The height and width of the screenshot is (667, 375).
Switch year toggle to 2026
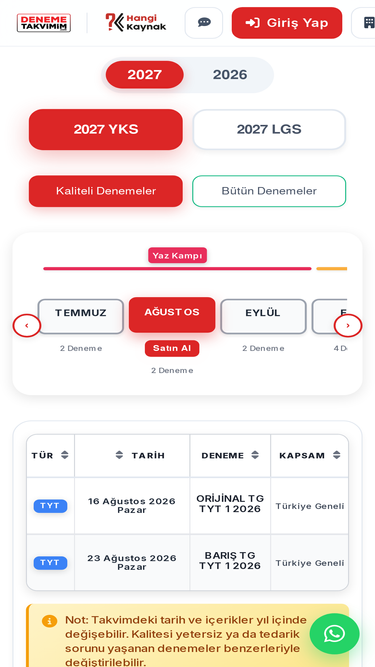[x=230, y=75]
